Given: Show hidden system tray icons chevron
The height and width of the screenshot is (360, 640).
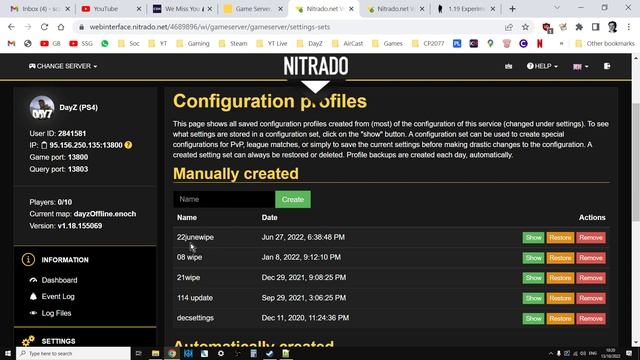Looking at the screenshot, I should point(550,353).
